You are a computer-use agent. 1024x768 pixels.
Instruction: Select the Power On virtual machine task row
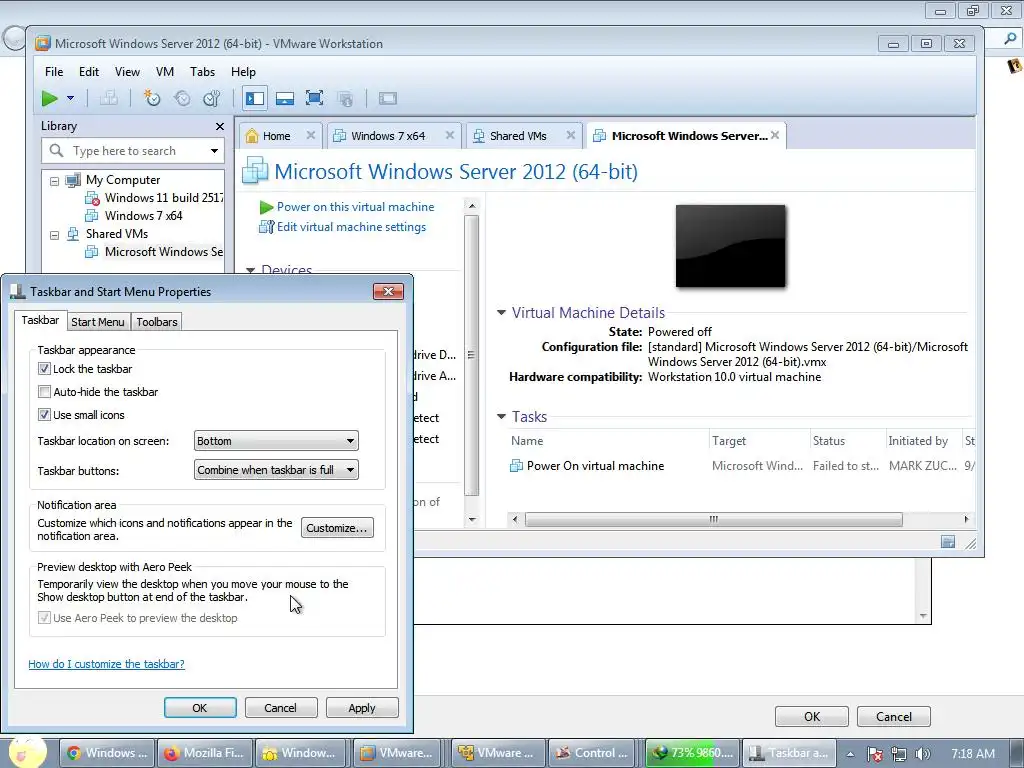(x=741, y=466)
